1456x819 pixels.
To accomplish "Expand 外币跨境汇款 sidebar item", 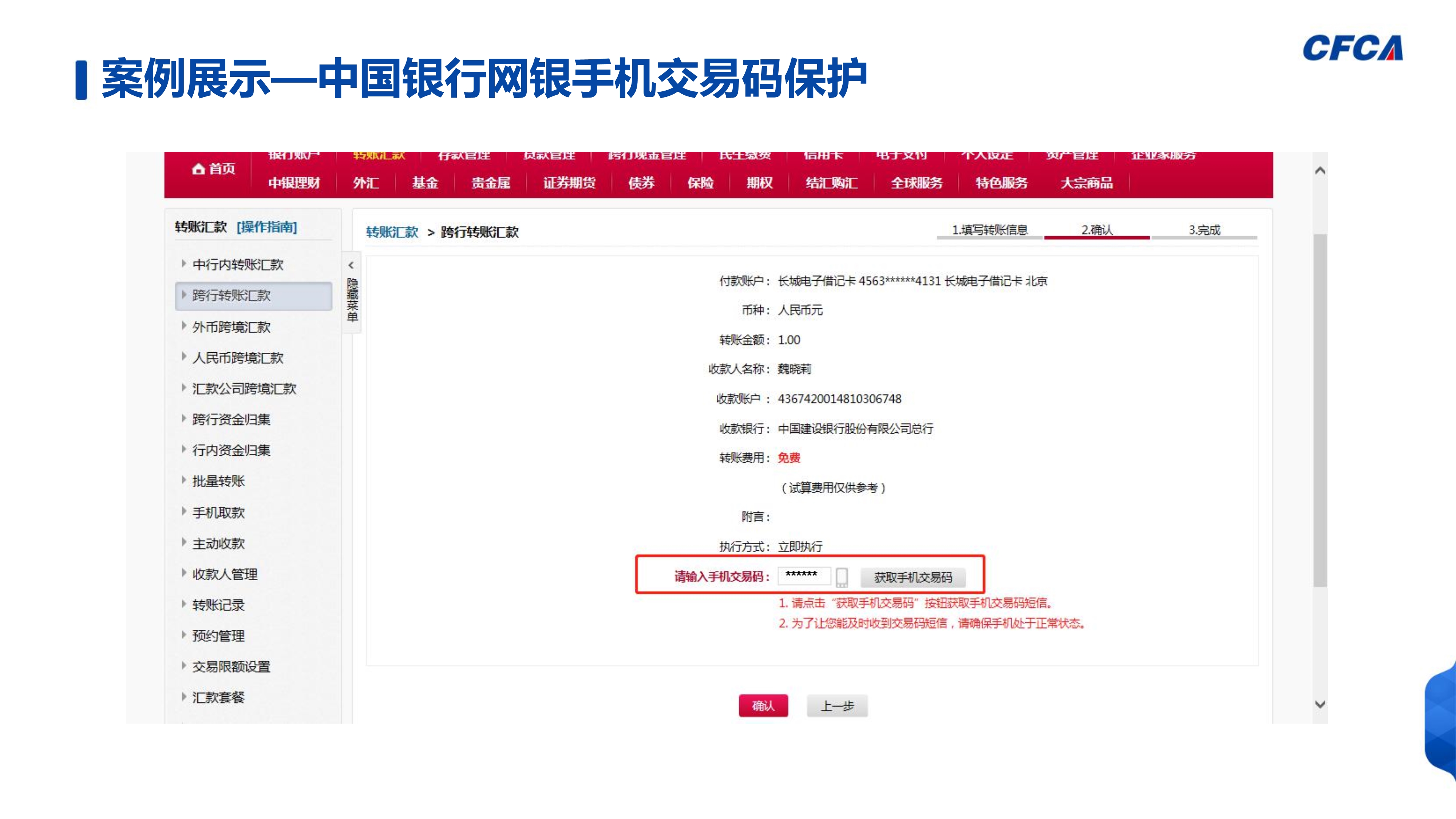I will tap(231, 327).
